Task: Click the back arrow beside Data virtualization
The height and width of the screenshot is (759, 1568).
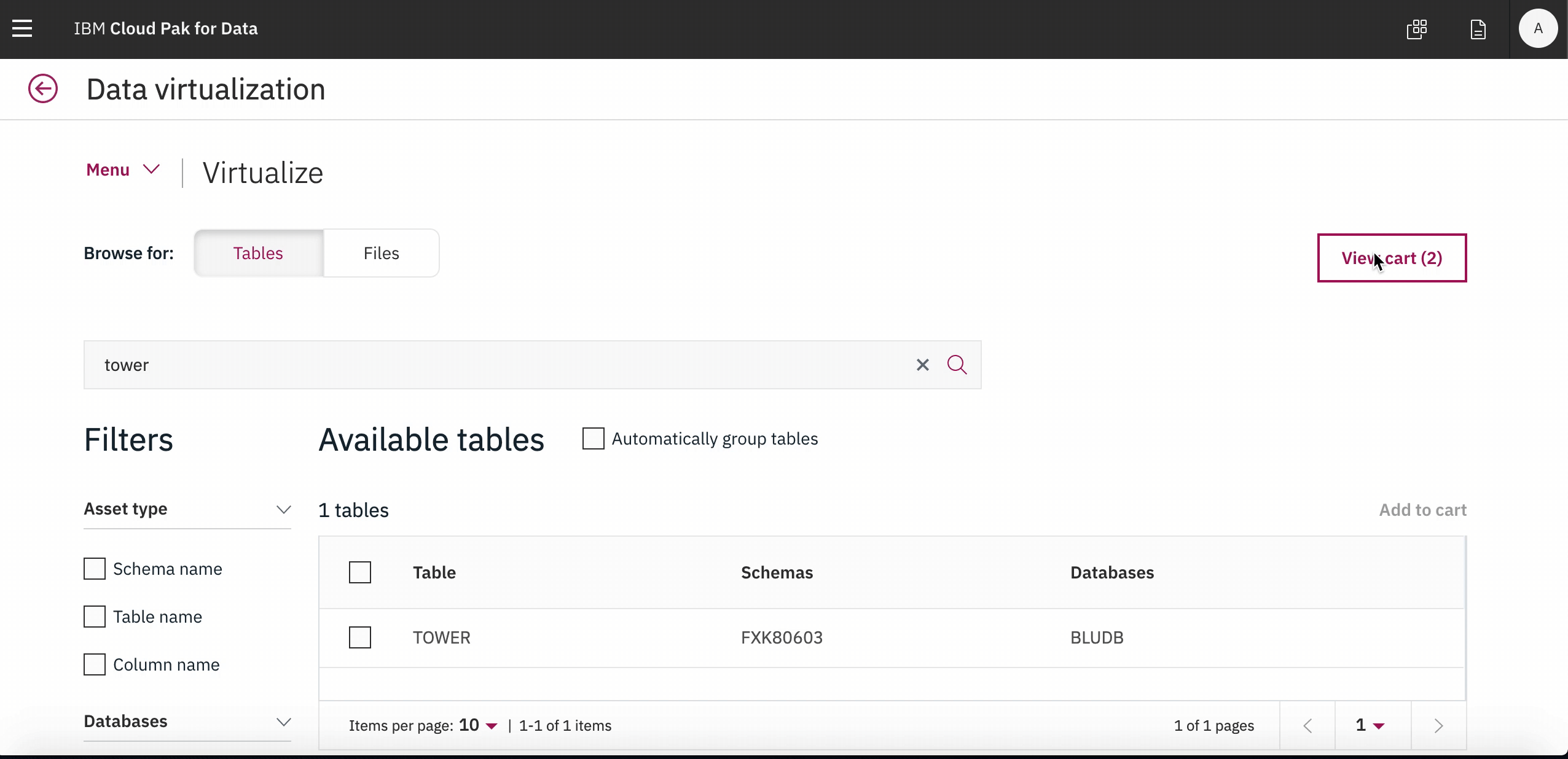Action: tap(43, 89)
